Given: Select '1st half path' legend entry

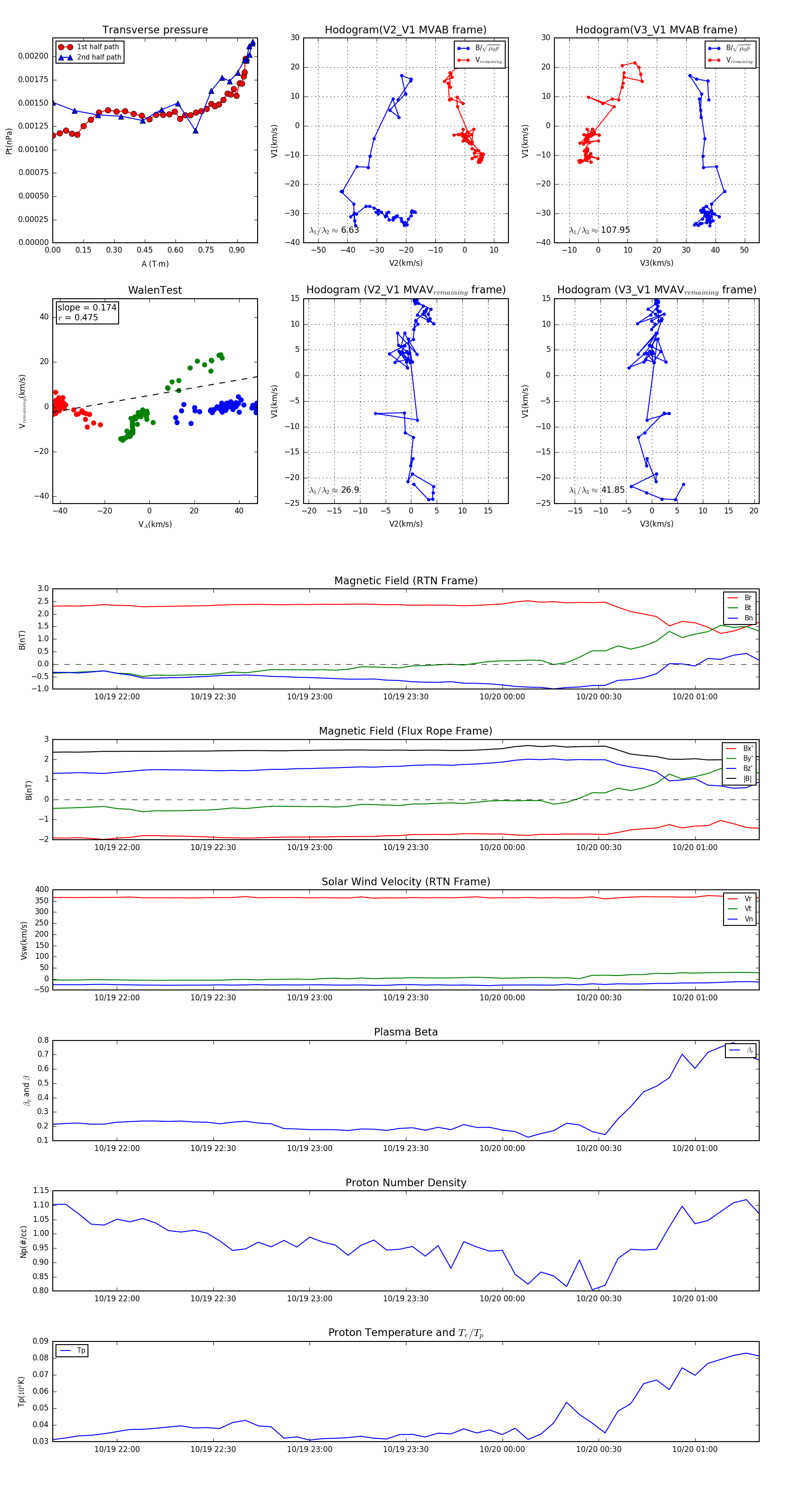Looking at the screenshot, I should (x=89, y=47).
